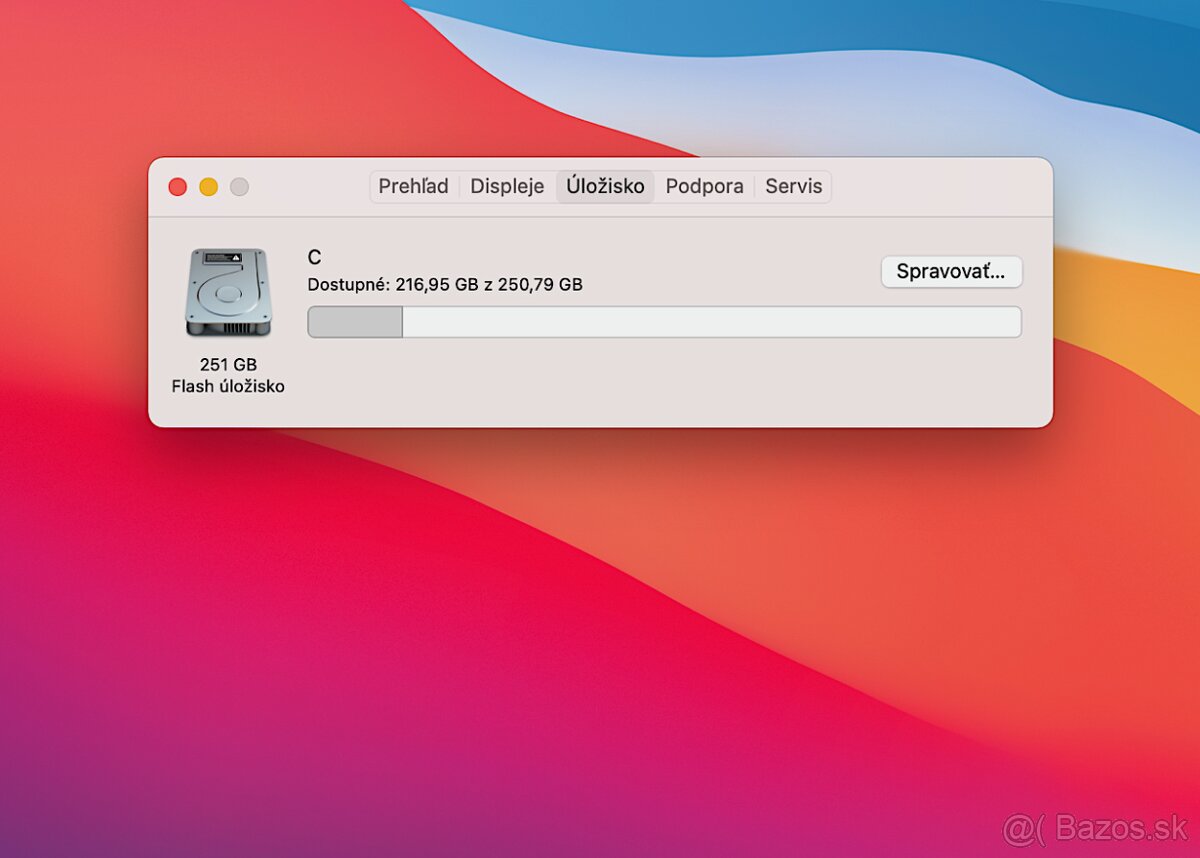Click the blue wallpaper area above the window
Image resolution: width=1200 pixels, height=858 pixels.
tap(800, 60)
